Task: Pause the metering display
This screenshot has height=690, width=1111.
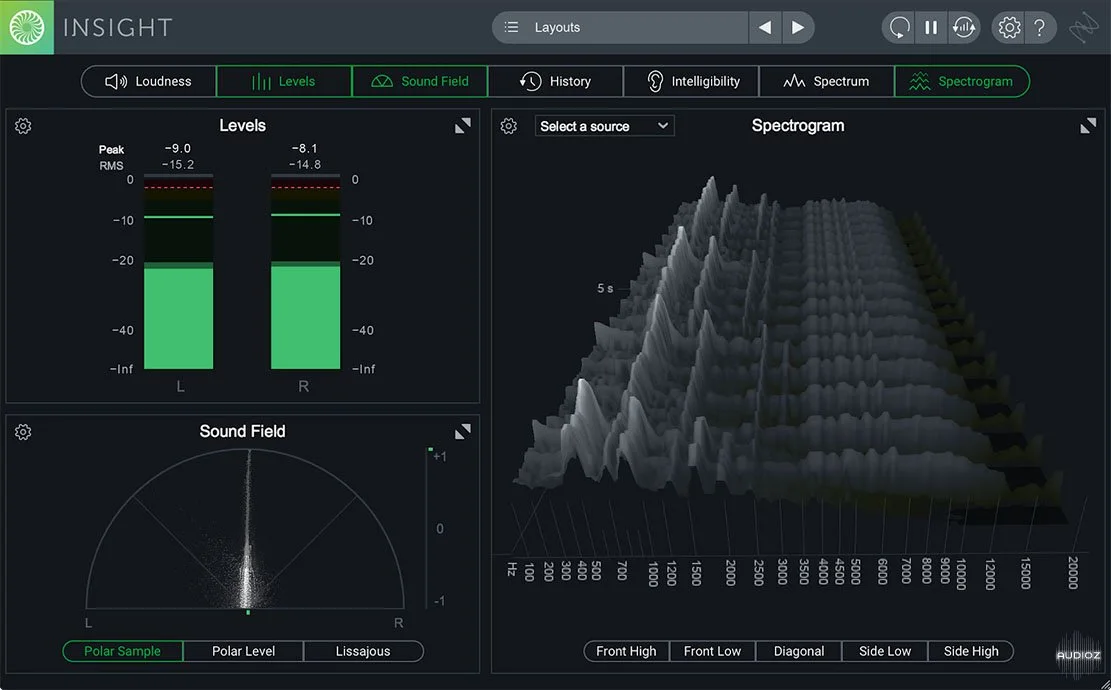Action: [931, 27]
